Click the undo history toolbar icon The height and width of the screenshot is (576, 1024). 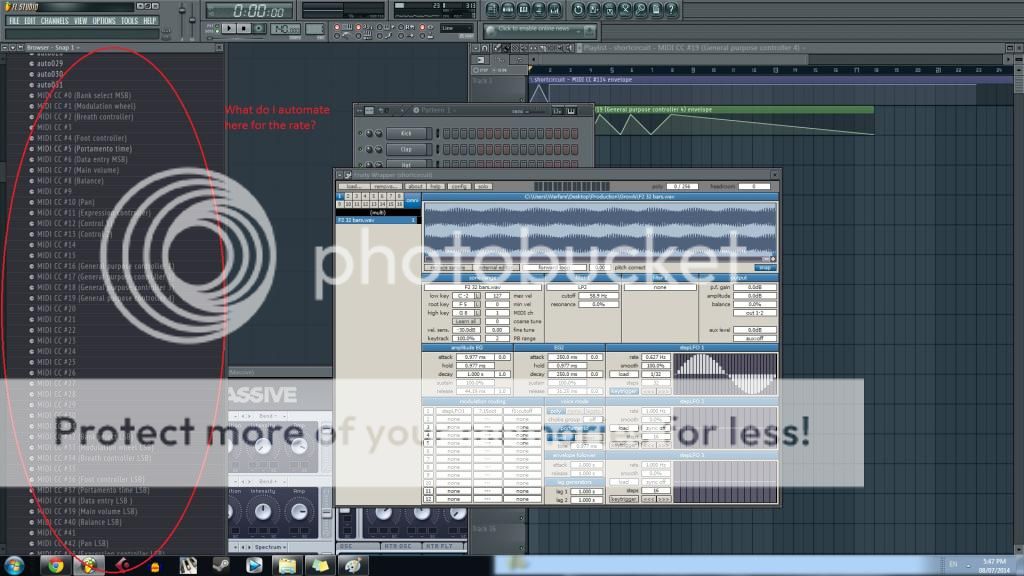coord(578,10)
